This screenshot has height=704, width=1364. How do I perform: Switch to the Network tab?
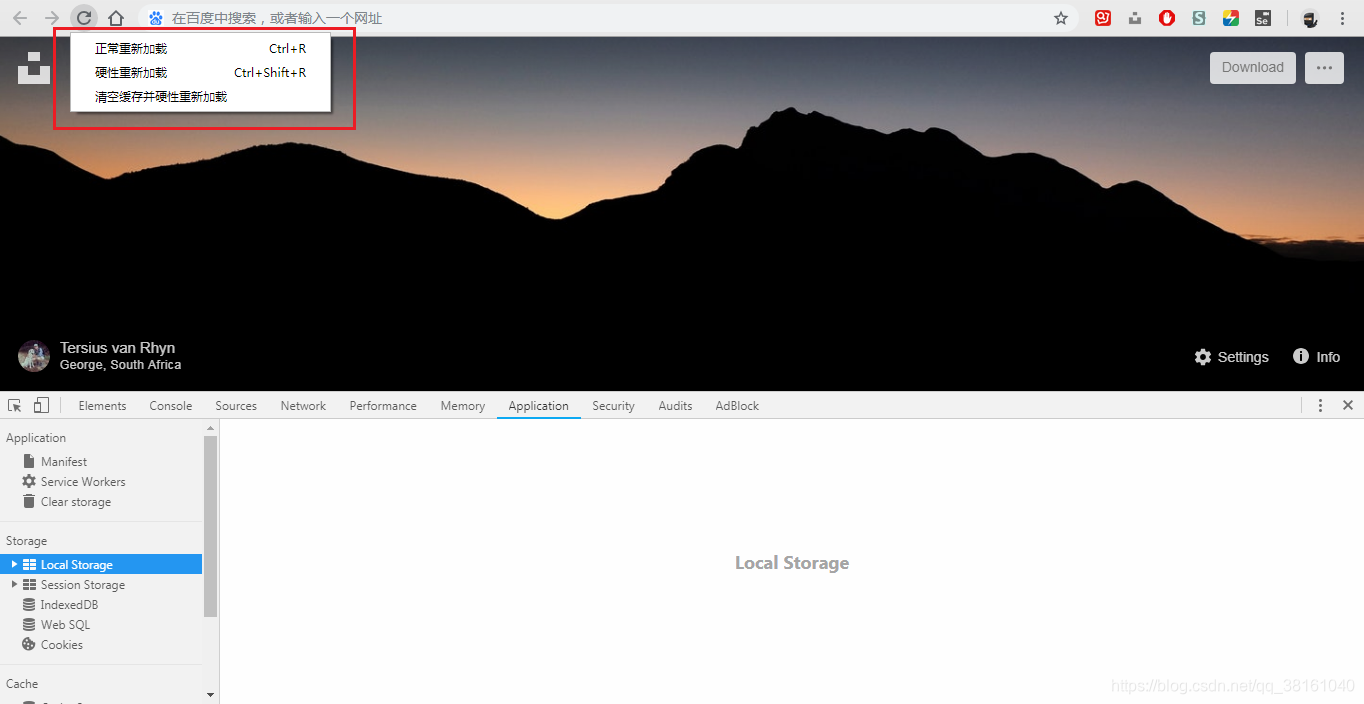(303, 405)
